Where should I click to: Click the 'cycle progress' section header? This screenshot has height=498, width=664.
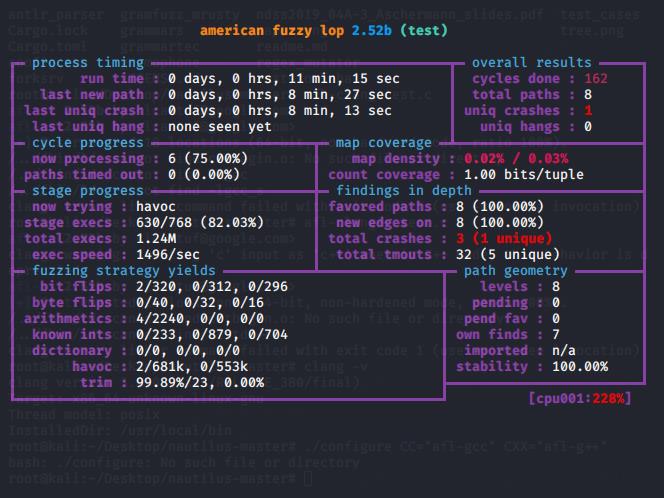pos(88,143)
